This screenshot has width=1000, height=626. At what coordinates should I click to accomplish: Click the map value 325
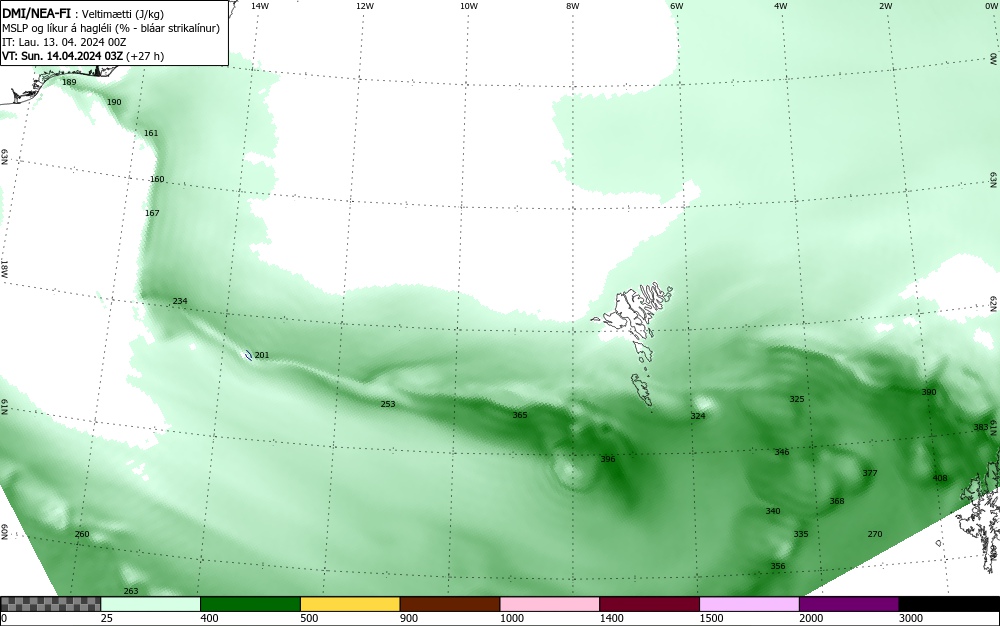(797, 399)
